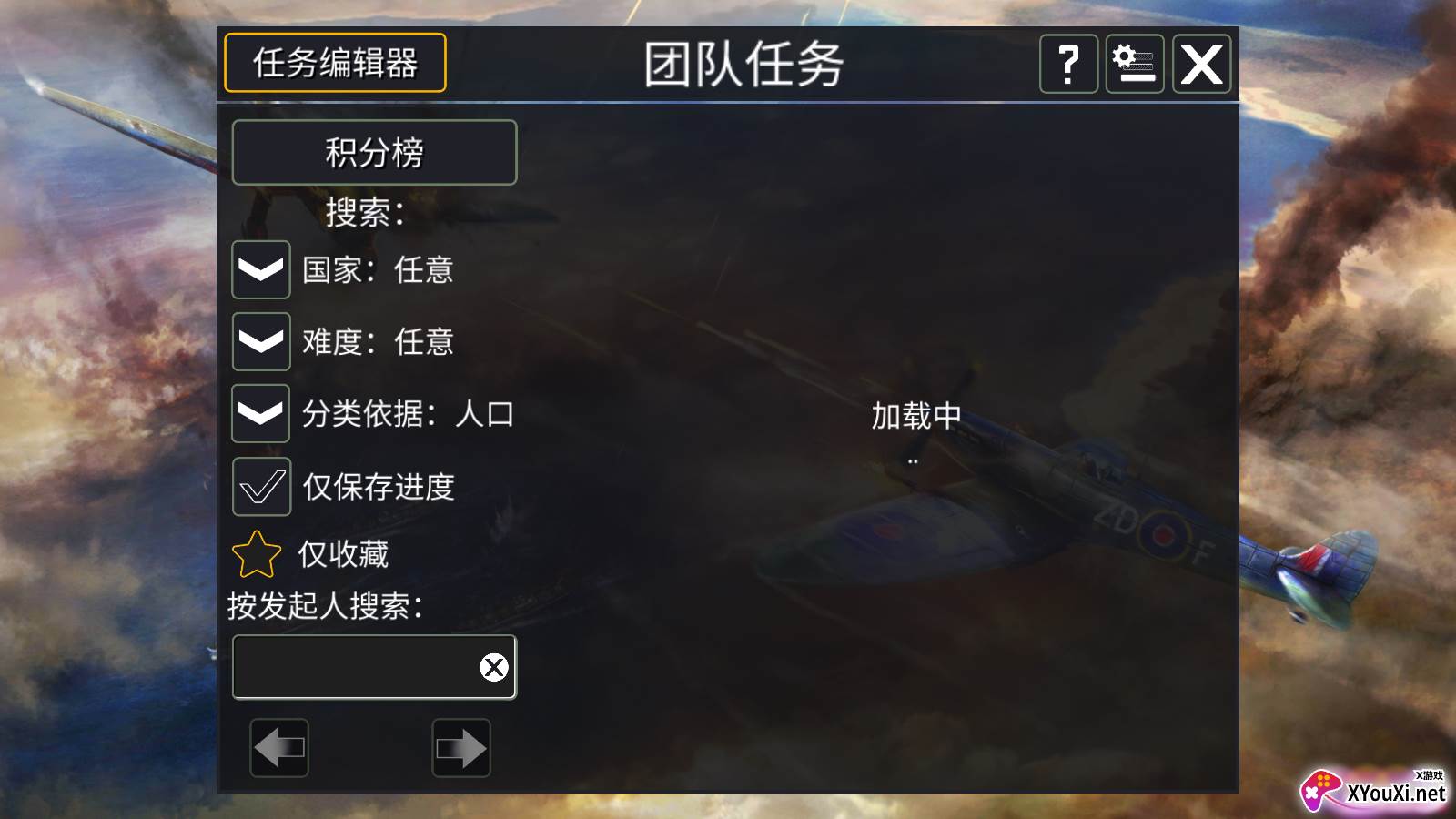The height and width of the screenshot is (819, 1456).
Task: Expand the 分类依据 dropdown arrow
Action: point(261,413)
